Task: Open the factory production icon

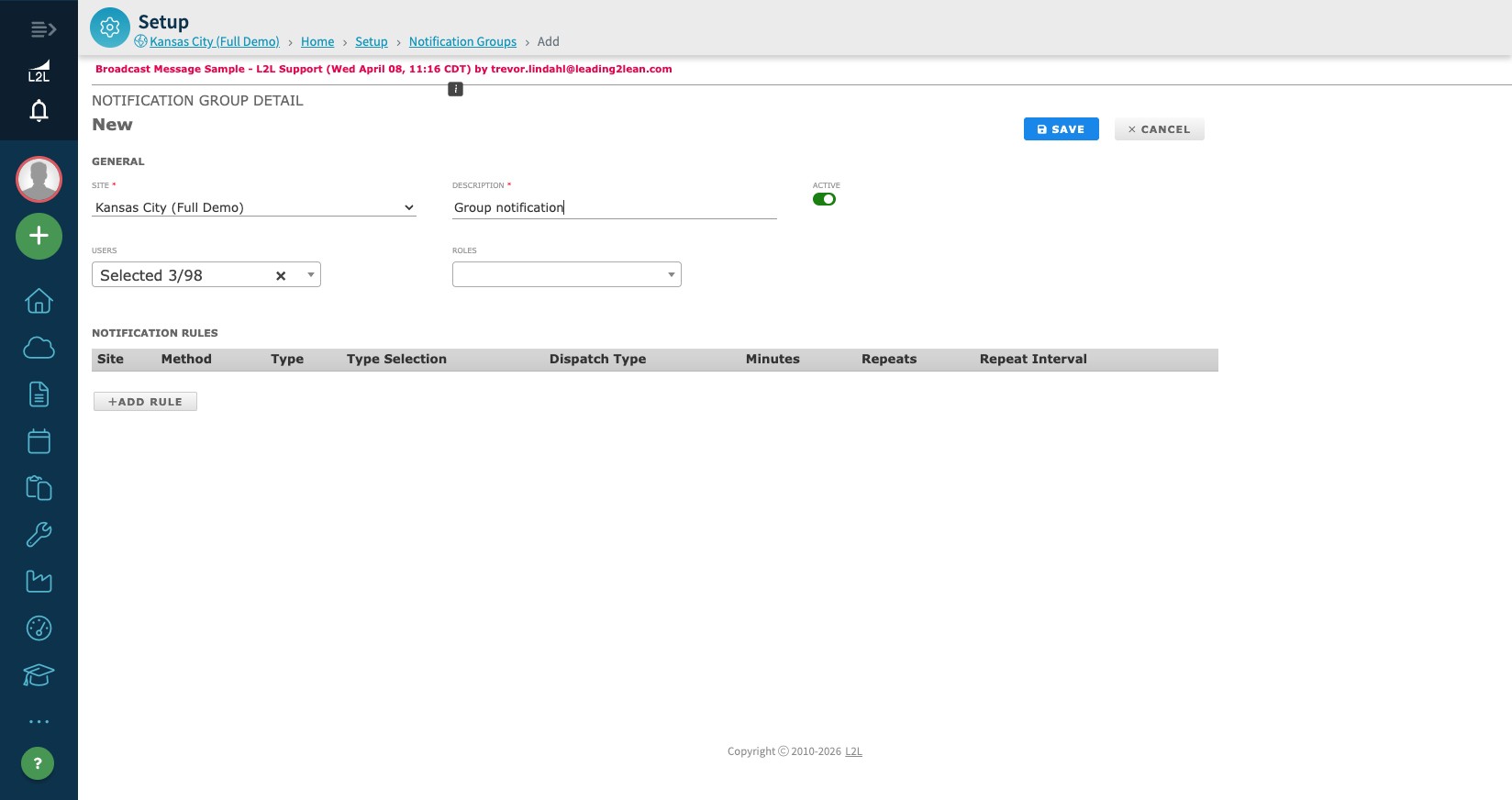Action: (39, 582)
